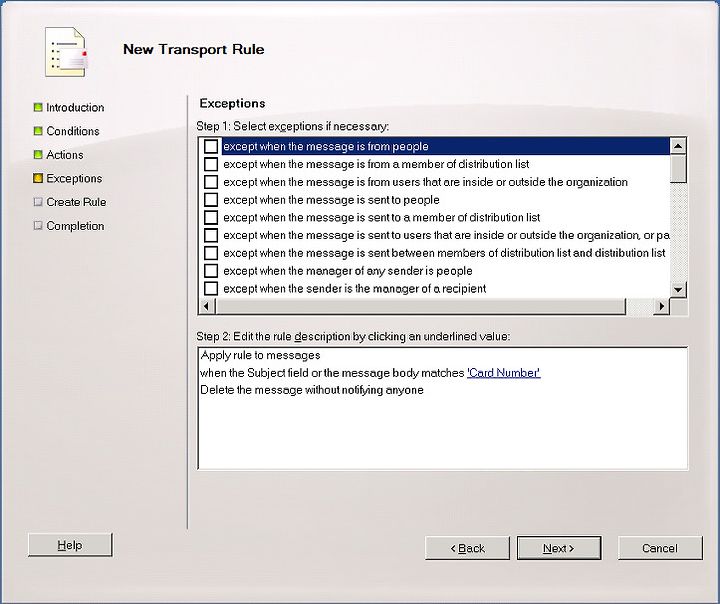
Task: Select the Exceptions step yellow indicator
Action: [38, 178]
